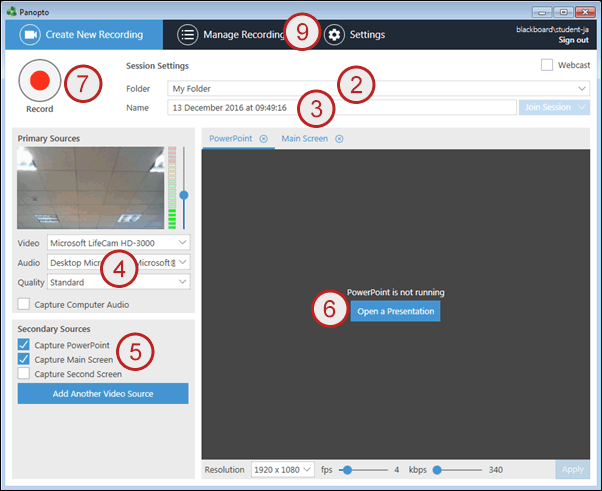
Task: Click the list icon beside Manage Recordings
Action: click(x=188, y=35)
